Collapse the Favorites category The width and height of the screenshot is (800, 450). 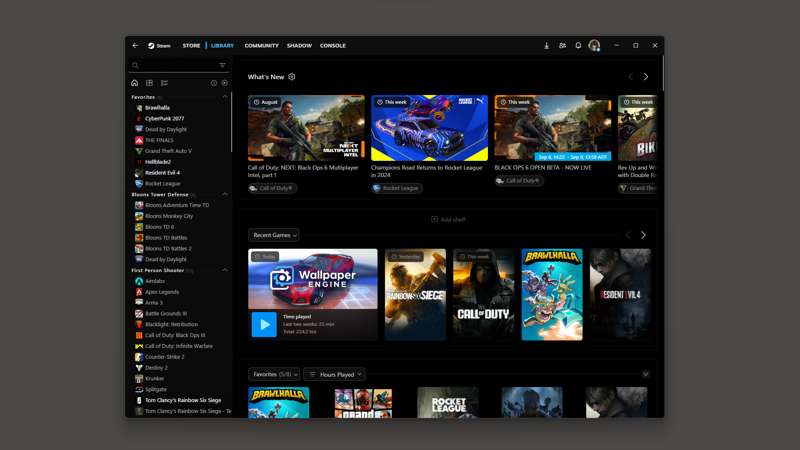click(x=224, y=97)
